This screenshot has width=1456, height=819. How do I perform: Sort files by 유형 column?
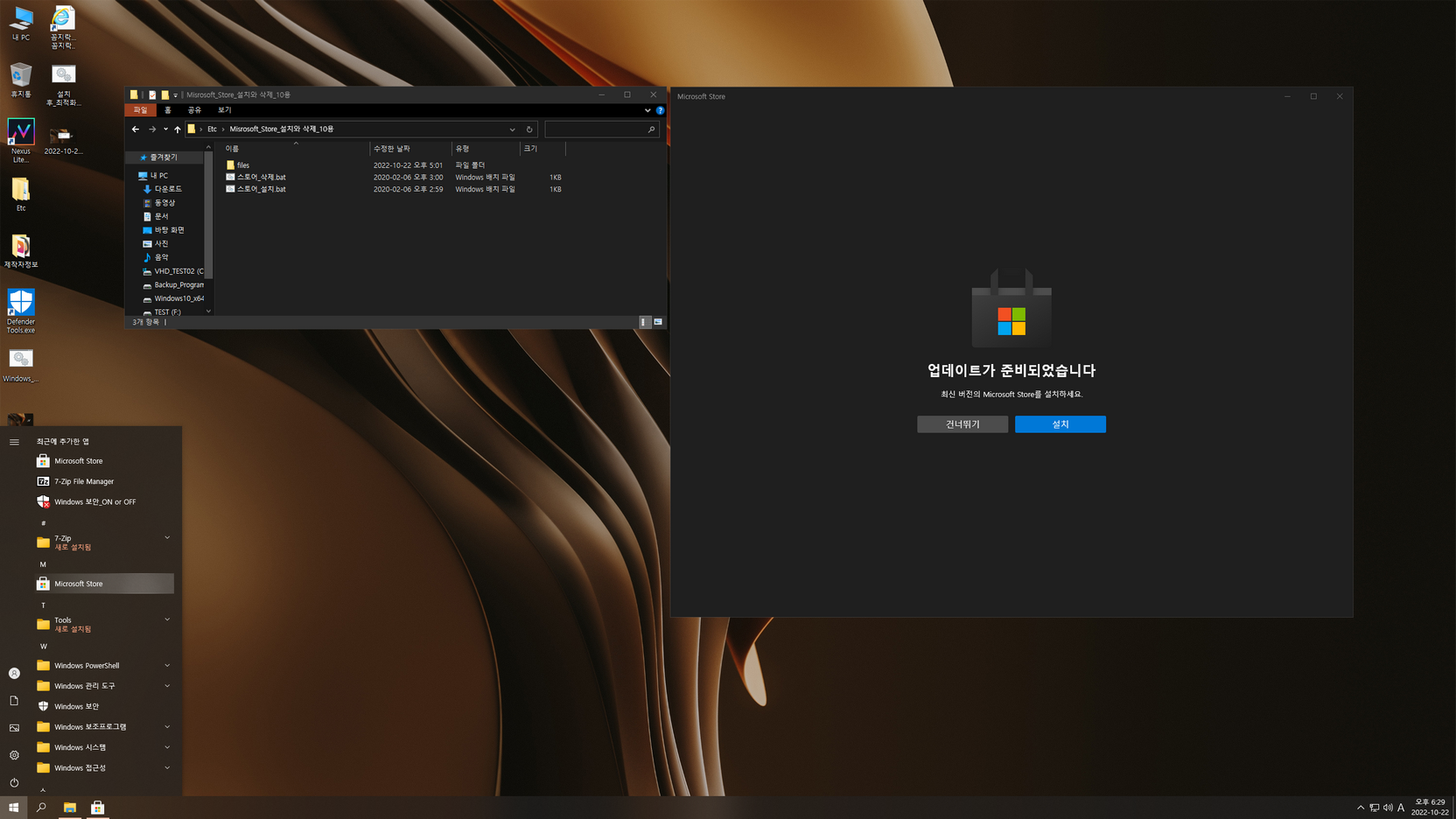486,149
